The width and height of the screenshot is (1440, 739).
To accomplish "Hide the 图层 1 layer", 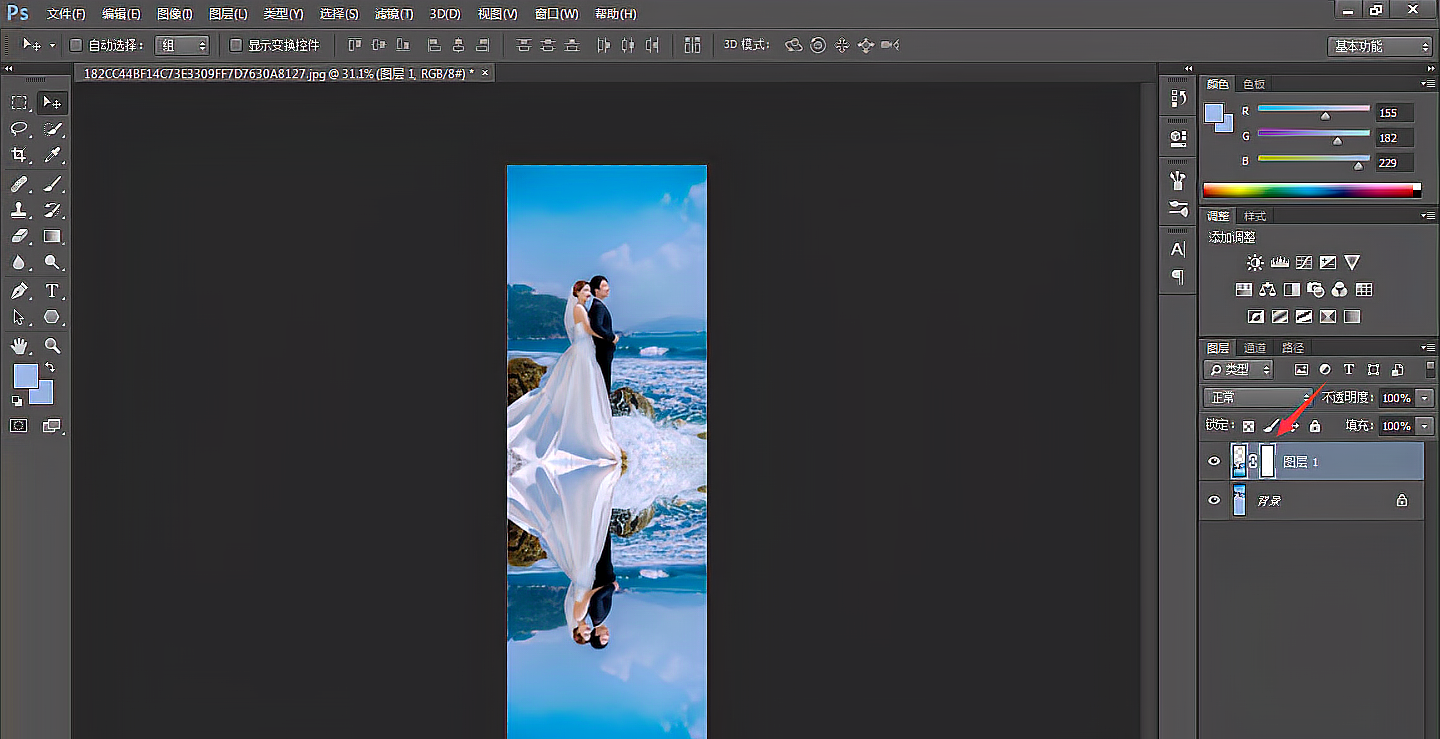I will [x=1214, y=462].
